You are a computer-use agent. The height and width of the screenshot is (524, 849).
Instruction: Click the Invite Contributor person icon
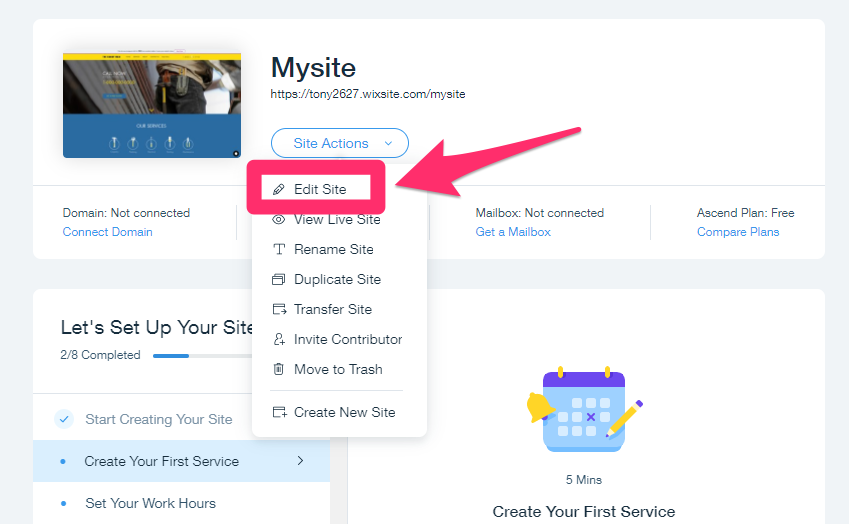point(278,339)
